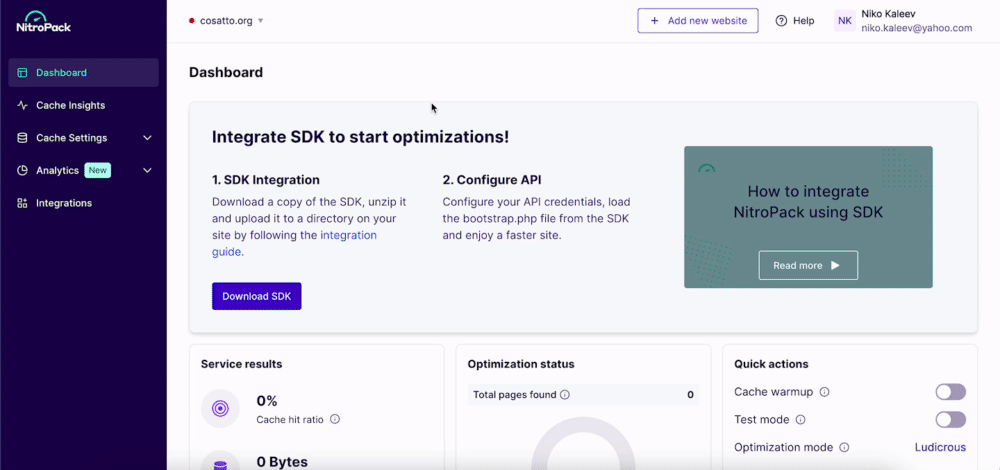The height and width of the screenshot is (470, 1000).
Task: Go to Integrations in the sidebar
Action: pyautogui.click(x=64, y=203)
